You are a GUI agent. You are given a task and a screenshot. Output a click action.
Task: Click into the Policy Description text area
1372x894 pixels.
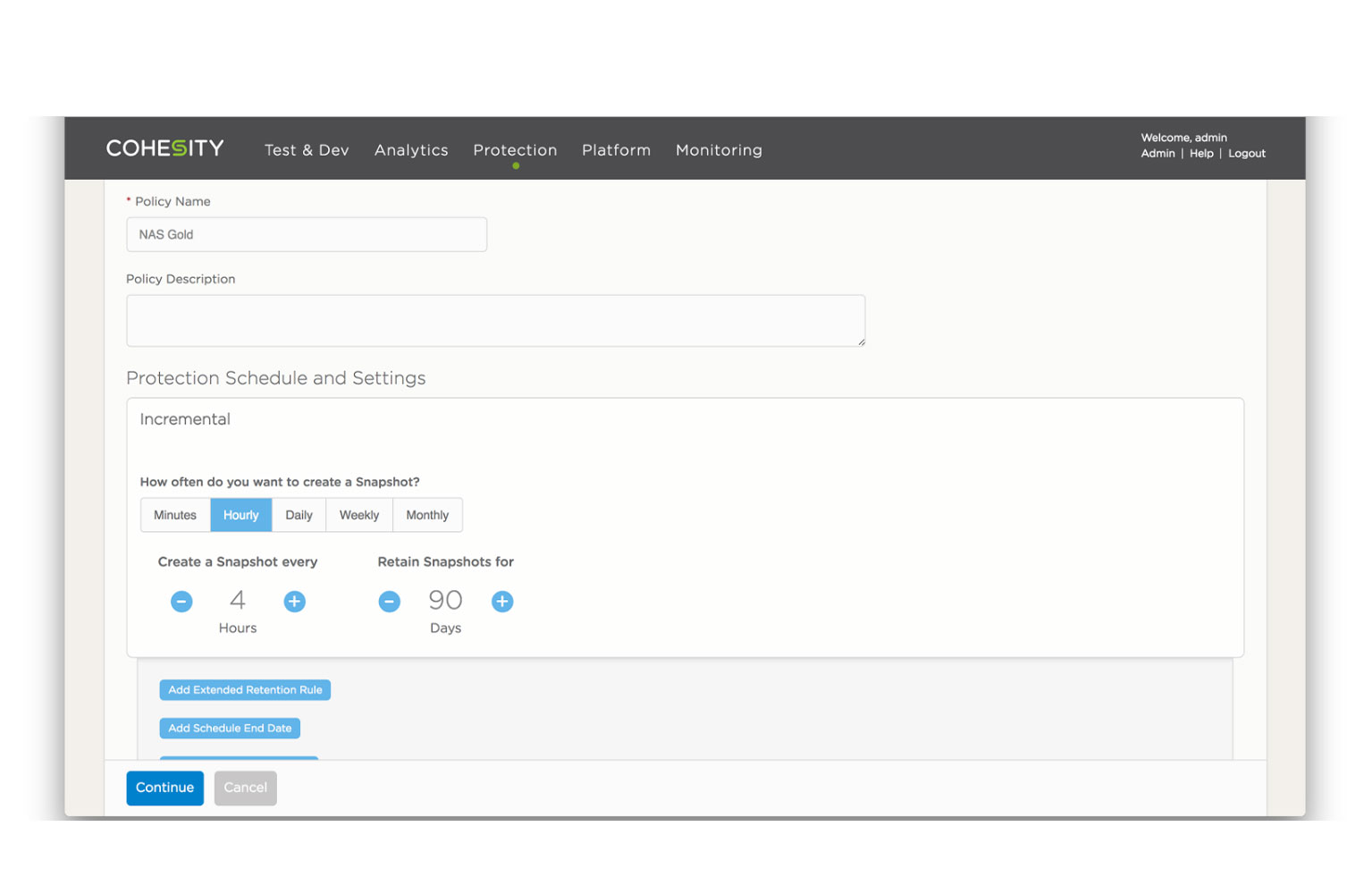[x=495, y=321]
